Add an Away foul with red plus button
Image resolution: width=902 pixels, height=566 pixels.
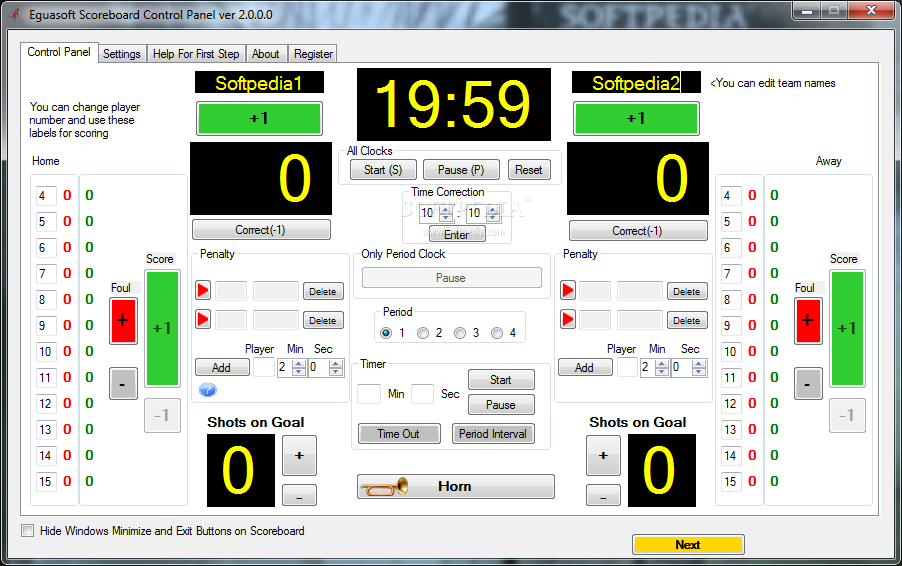(808, 321)
